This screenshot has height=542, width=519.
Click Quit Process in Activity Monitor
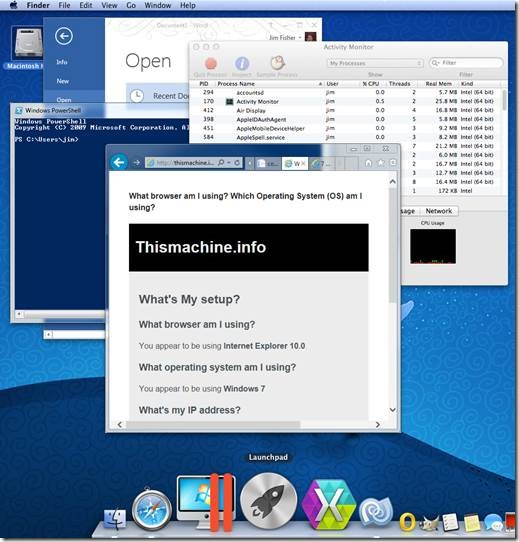[x=211, y=64]
